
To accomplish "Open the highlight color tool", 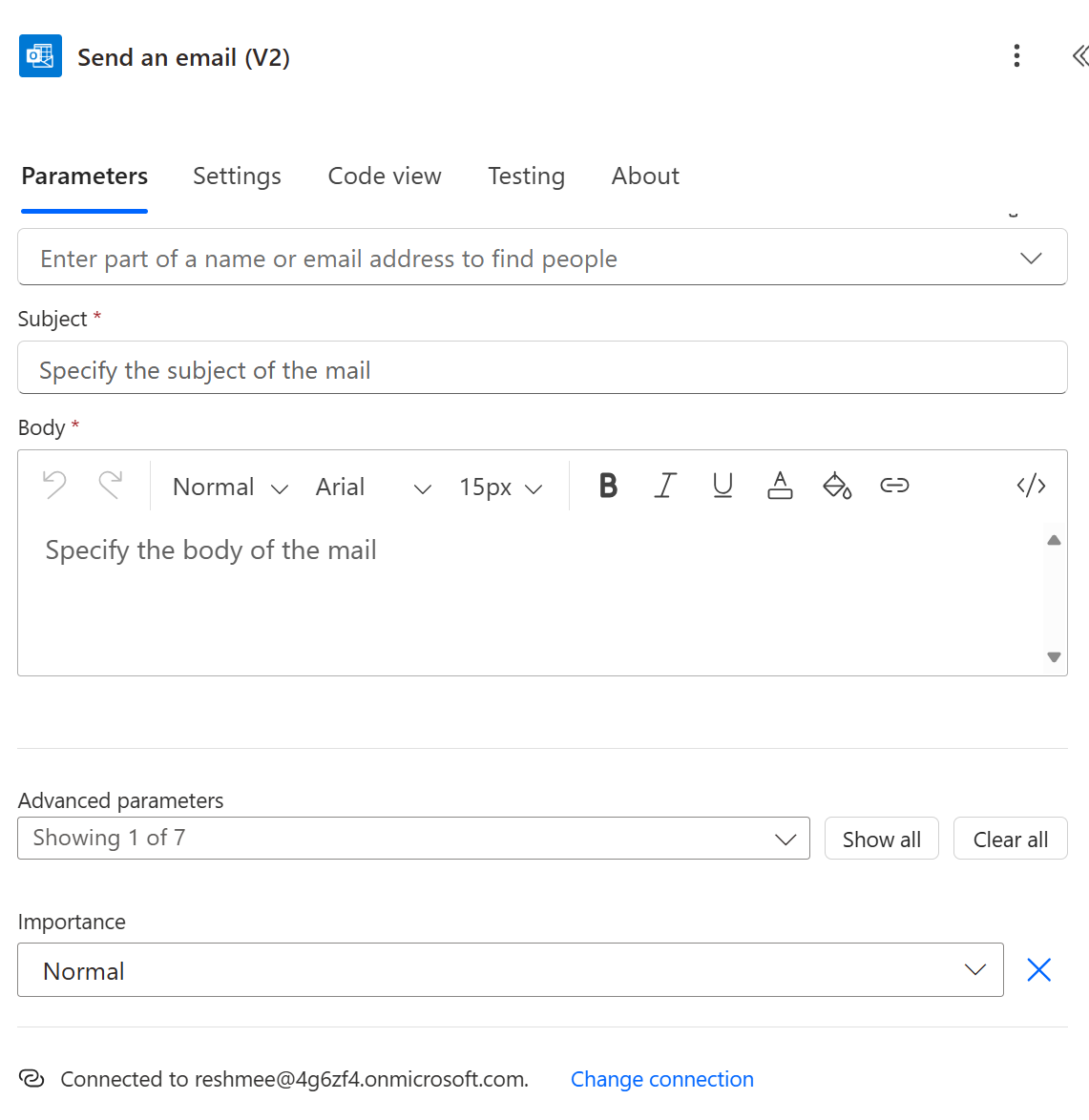I will (x=837, y=486).
